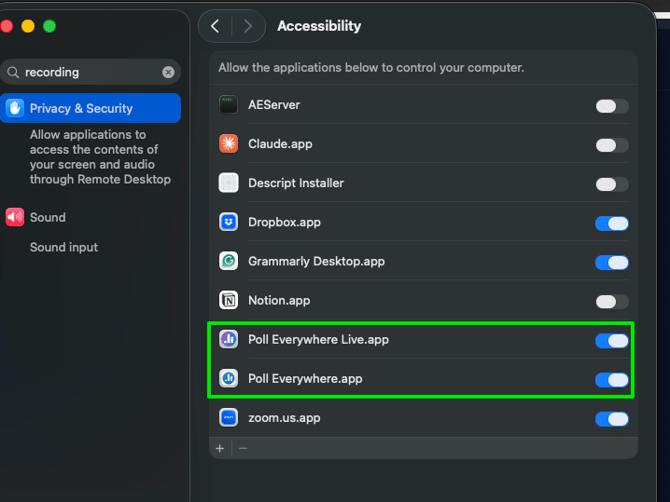The width and height of the screenshot is (670, 502).
Task: Turn on the Descript Installer switch
Action: (x=612, y=185)
